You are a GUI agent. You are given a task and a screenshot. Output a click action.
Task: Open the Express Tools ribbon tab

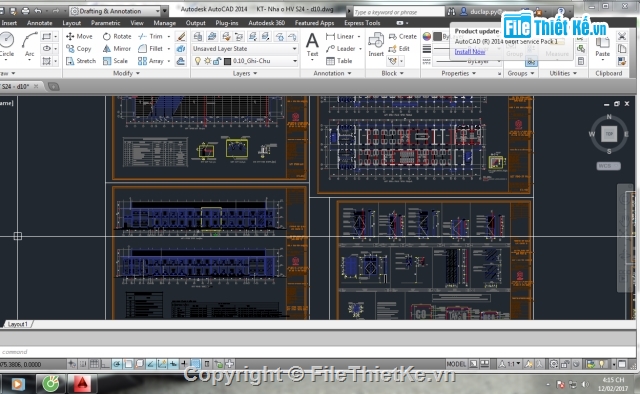pos(362,23)
